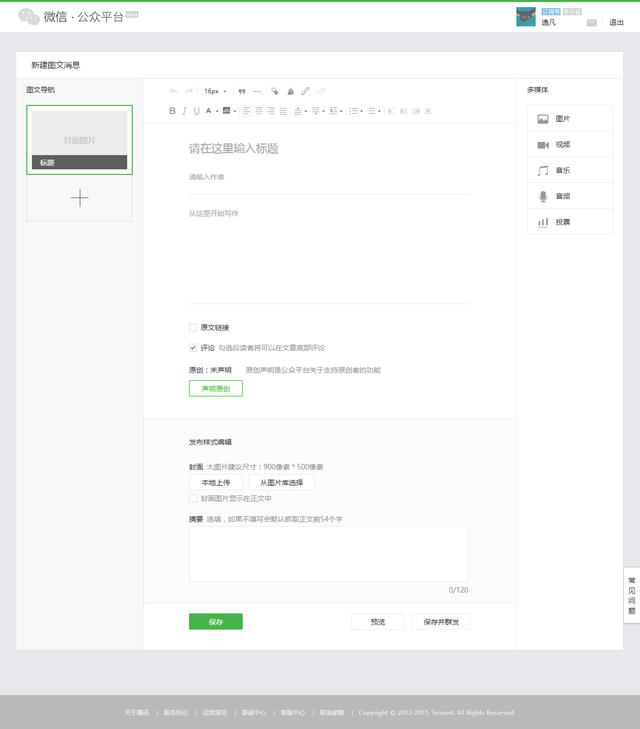
Task: Insert a blockquote in the article
Action: [242, 91]
